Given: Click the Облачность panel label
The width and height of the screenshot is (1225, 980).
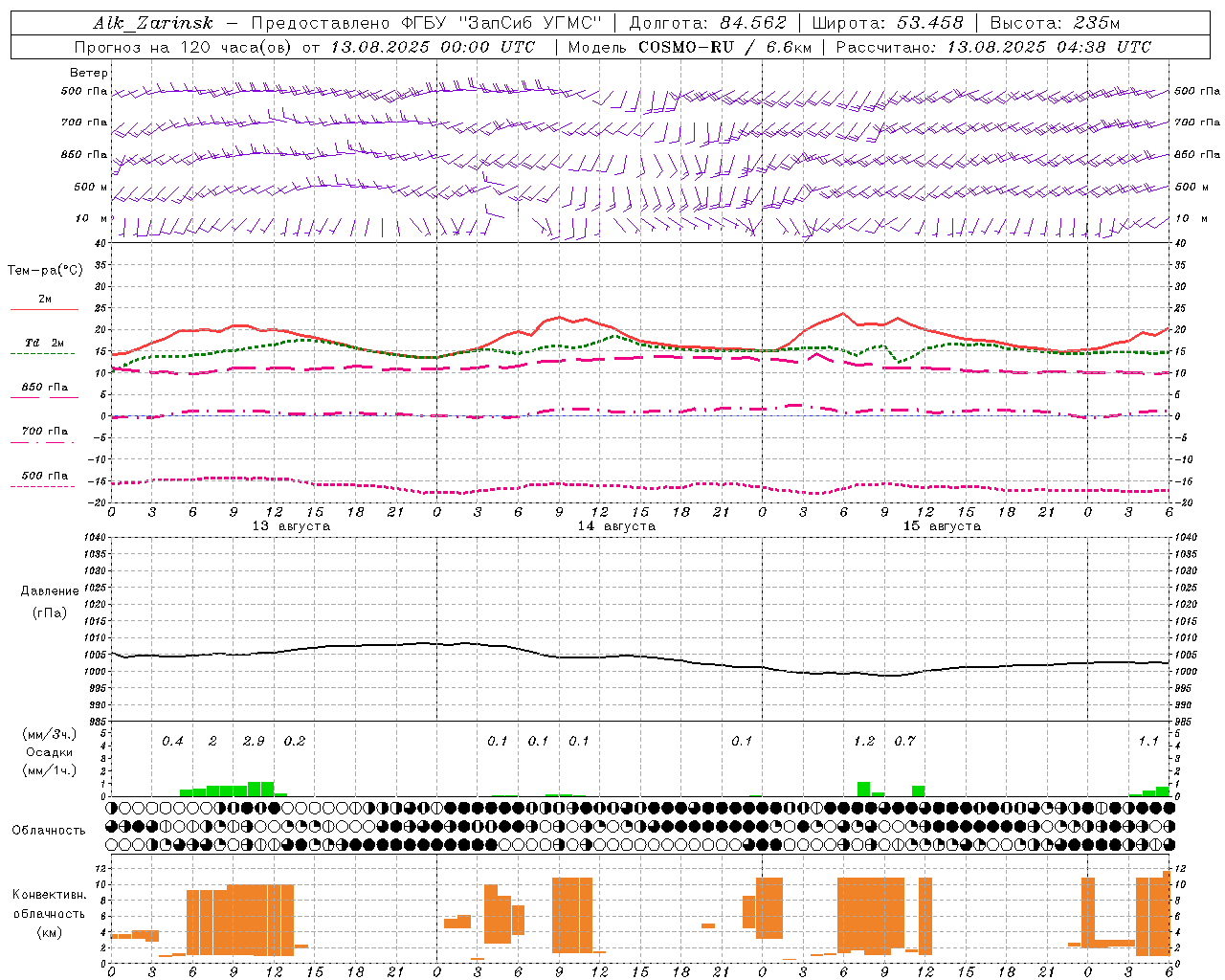Looking at the screenshot, I should [x=49, y=831].
